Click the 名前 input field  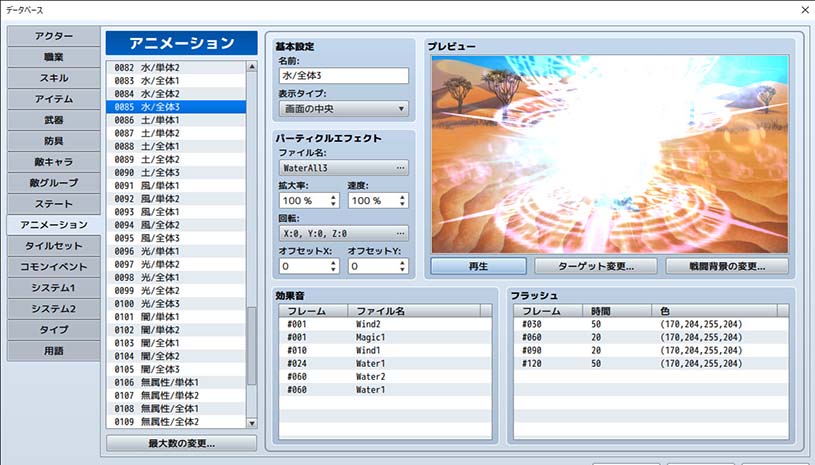pos(343,75)
